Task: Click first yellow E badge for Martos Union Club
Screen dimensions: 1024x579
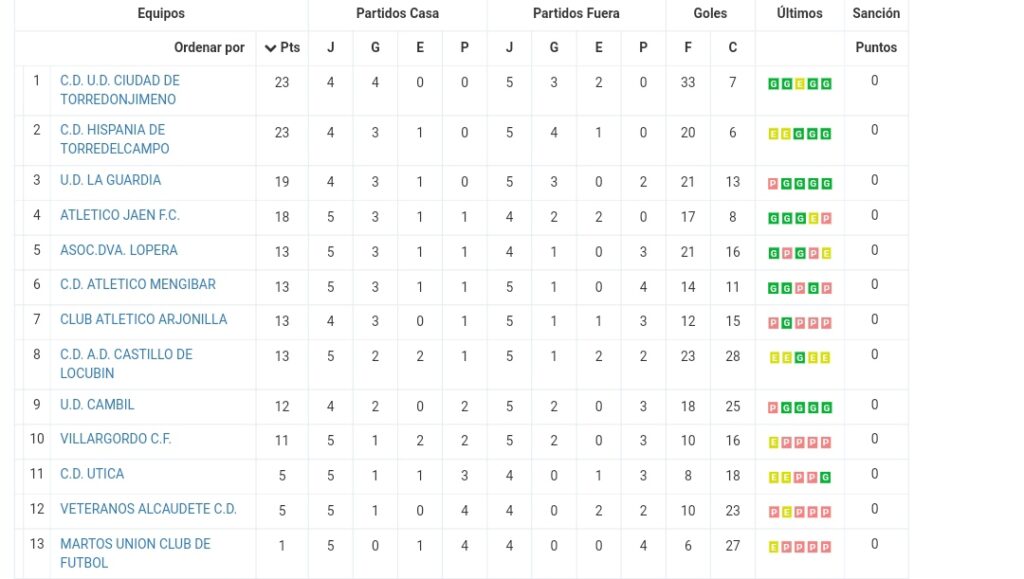Action: click(x=773, y=547)
